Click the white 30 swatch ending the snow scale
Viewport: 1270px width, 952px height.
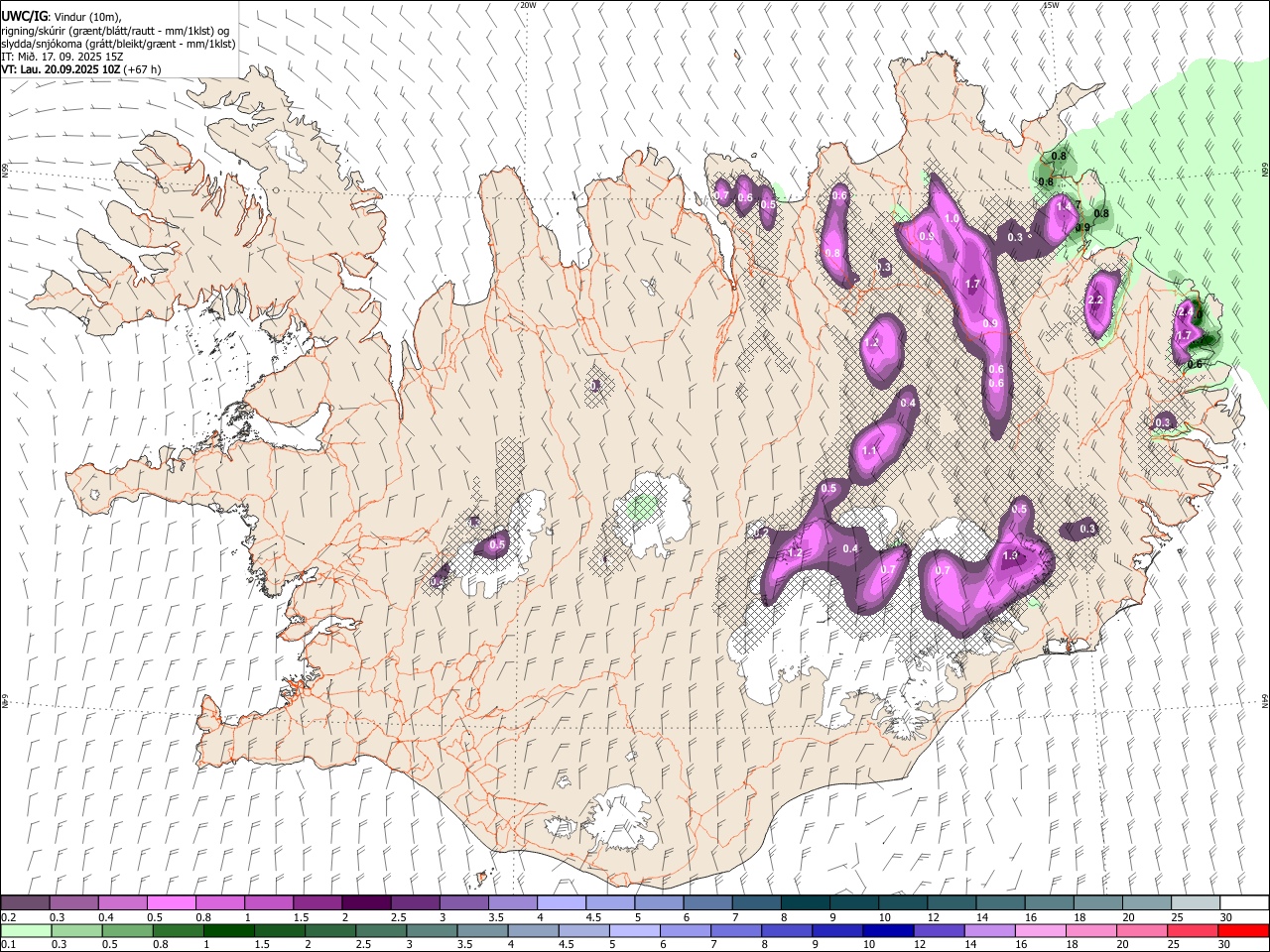click(1244, 903)
